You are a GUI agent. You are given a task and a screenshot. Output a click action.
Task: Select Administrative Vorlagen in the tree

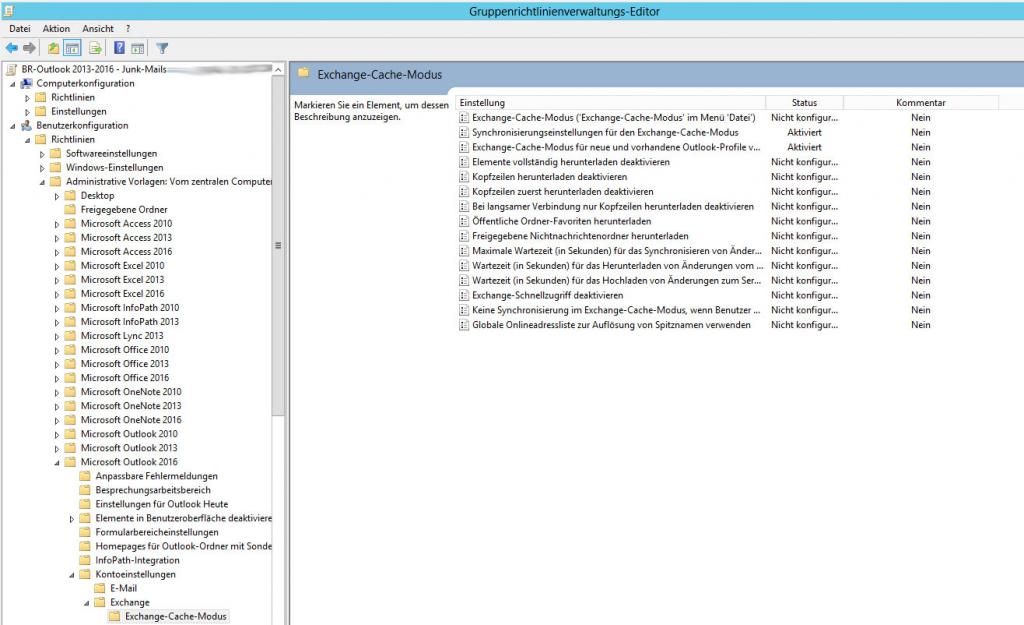tap(168, 182)
